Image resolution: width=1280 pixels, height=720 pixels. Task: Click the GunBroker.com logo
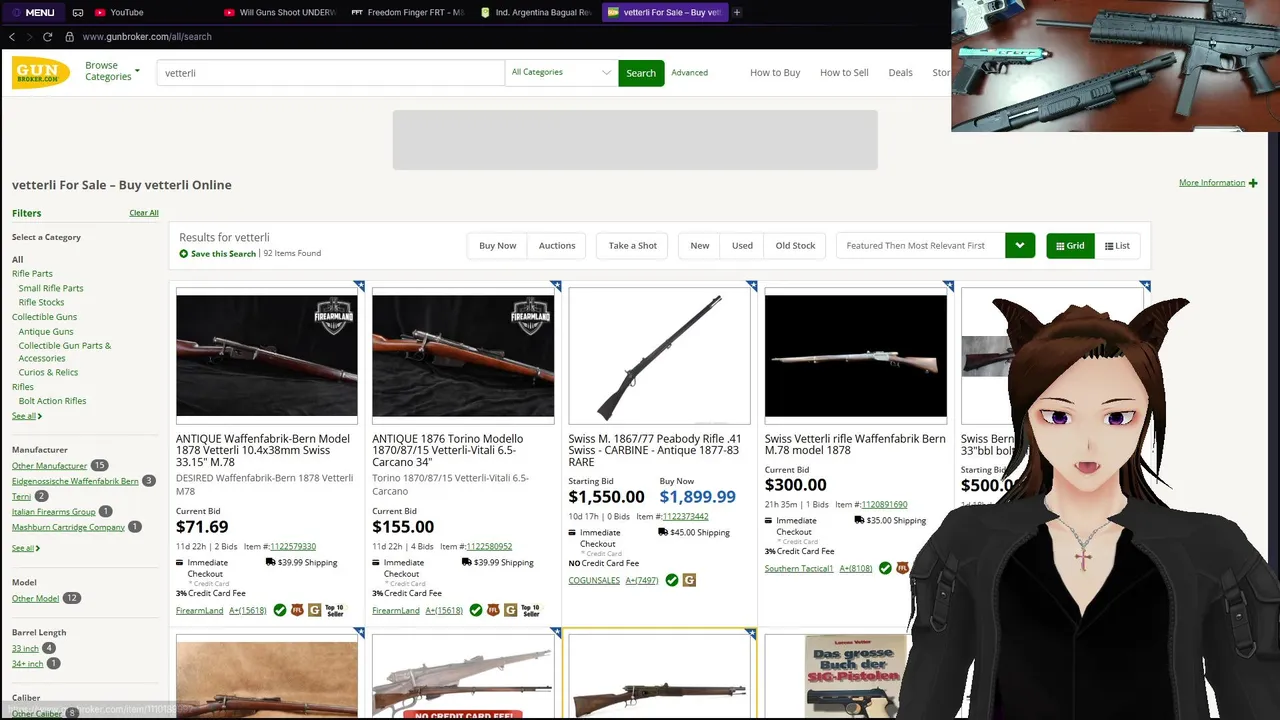(x=41, y=73)
